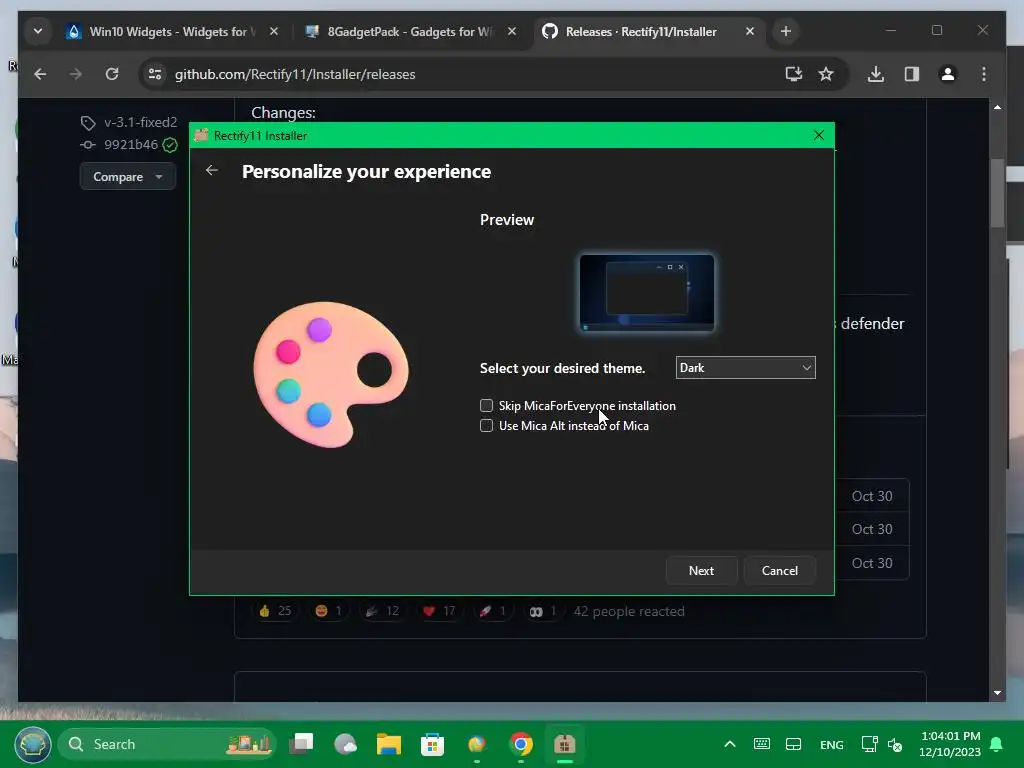Install app icon in address bar
Viewport: 1024px width, 768px height.
[x=793, y=74]
